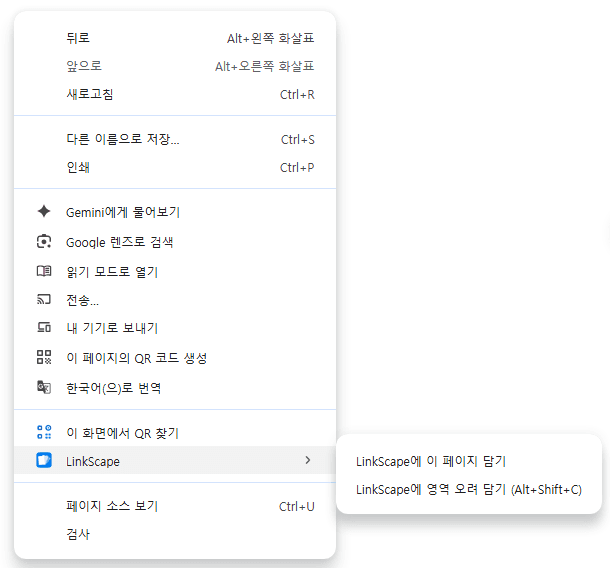Click the QR code generation icon
This screenshot has width=610, height=568.
[x=44, y=357]
